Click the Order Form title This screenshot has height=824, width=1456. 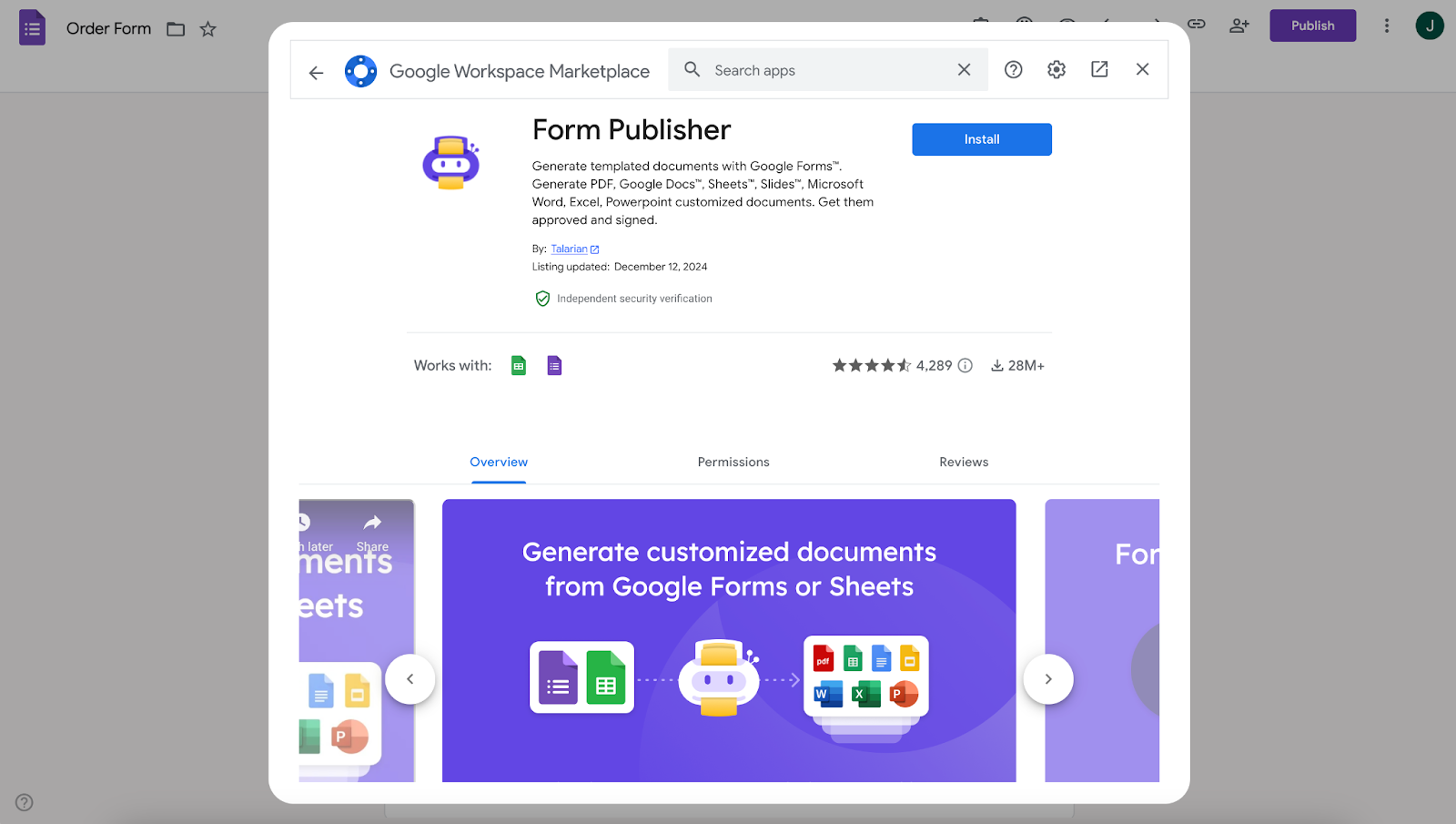108,28
